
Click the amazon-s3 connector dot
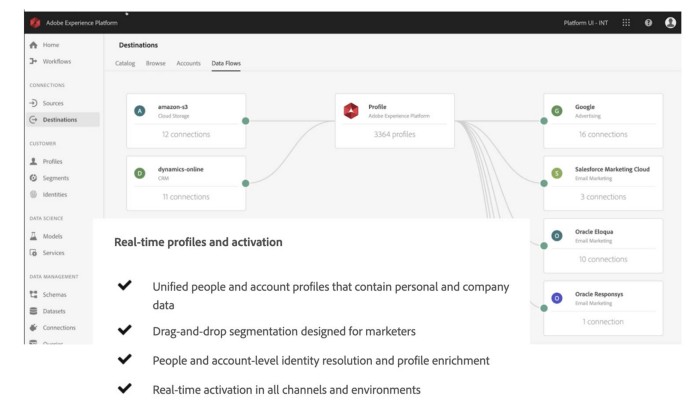(x=246, y=121)
